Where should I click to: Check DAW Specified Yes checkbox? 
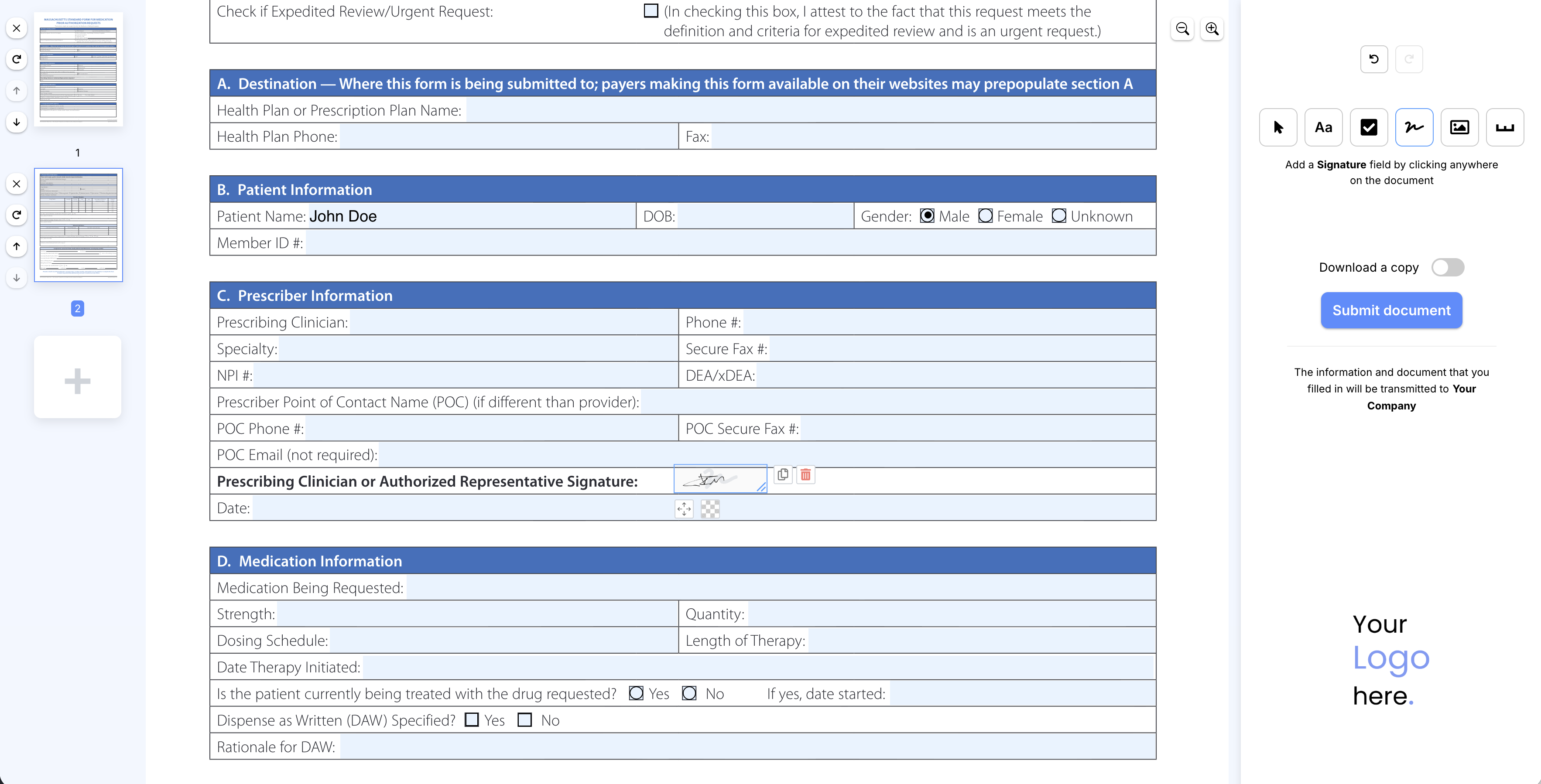471,720
